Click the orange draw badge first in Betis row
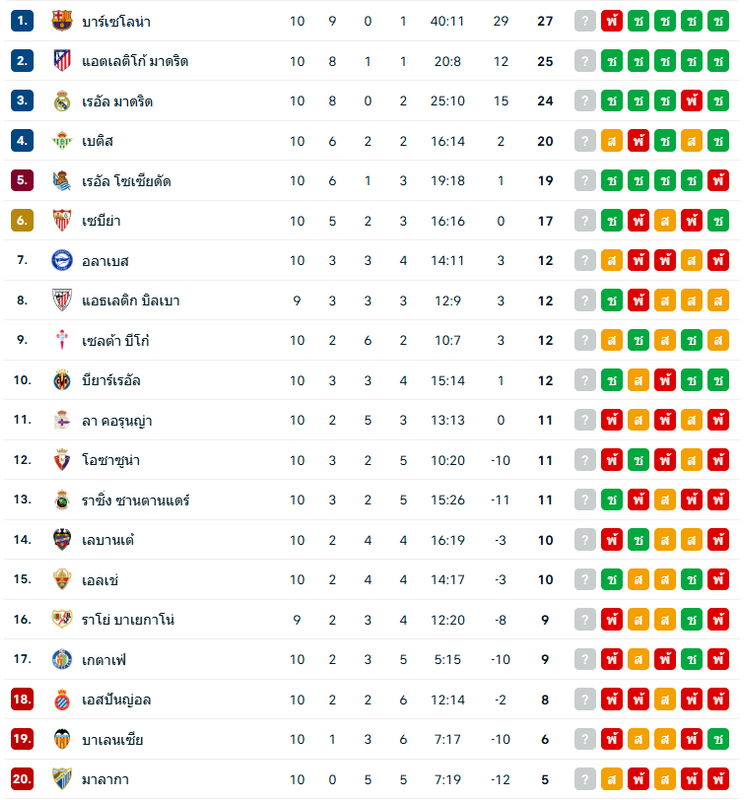 tap(611, 140)
